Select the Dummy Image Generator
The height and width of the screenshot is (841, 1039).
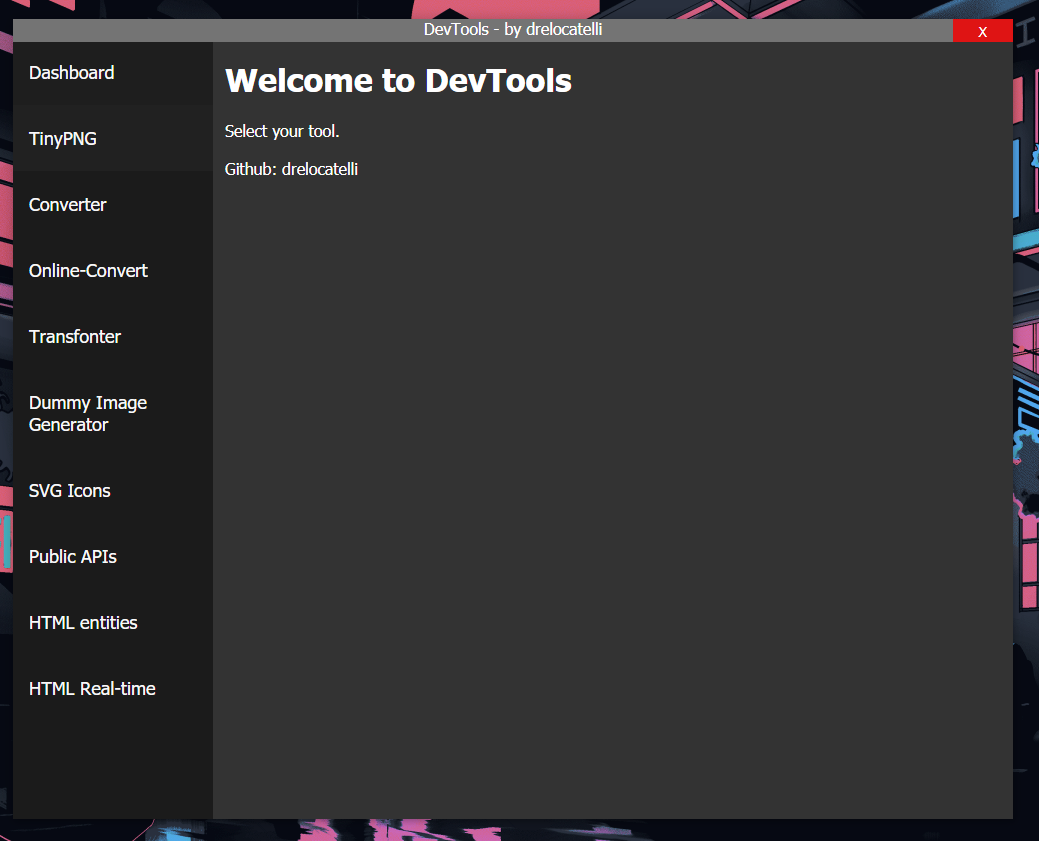88,413
